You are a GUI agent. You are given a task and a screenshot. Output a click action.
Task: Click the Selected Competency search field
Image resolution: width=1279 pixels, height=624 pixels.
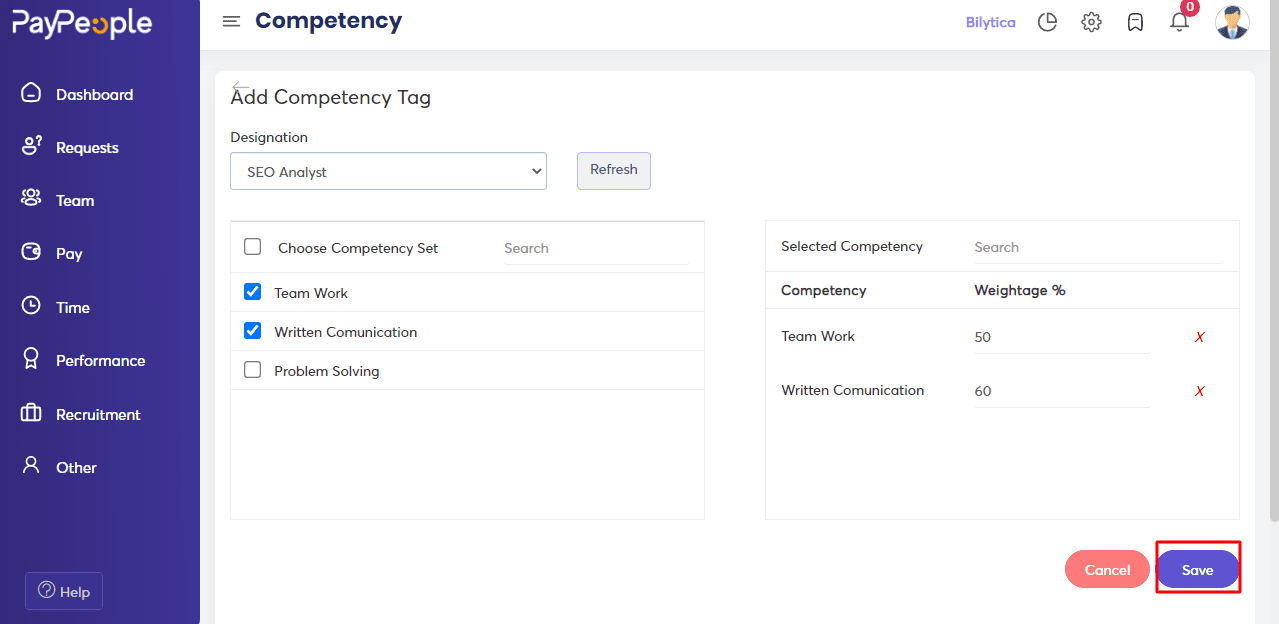pyautogui.click(x=1098, y=247)
